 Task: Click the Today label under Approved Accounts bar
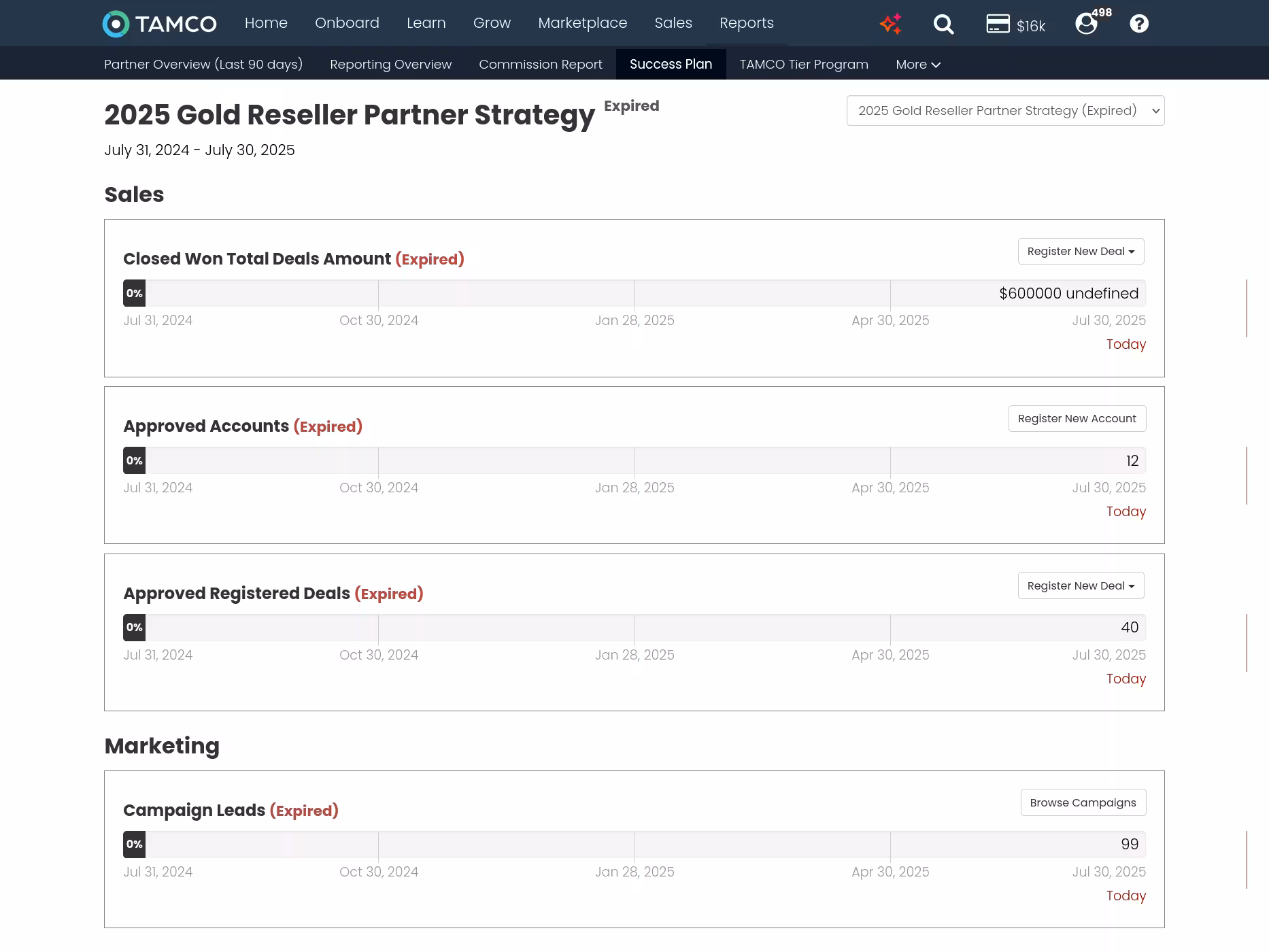[x=1126, y=512]
